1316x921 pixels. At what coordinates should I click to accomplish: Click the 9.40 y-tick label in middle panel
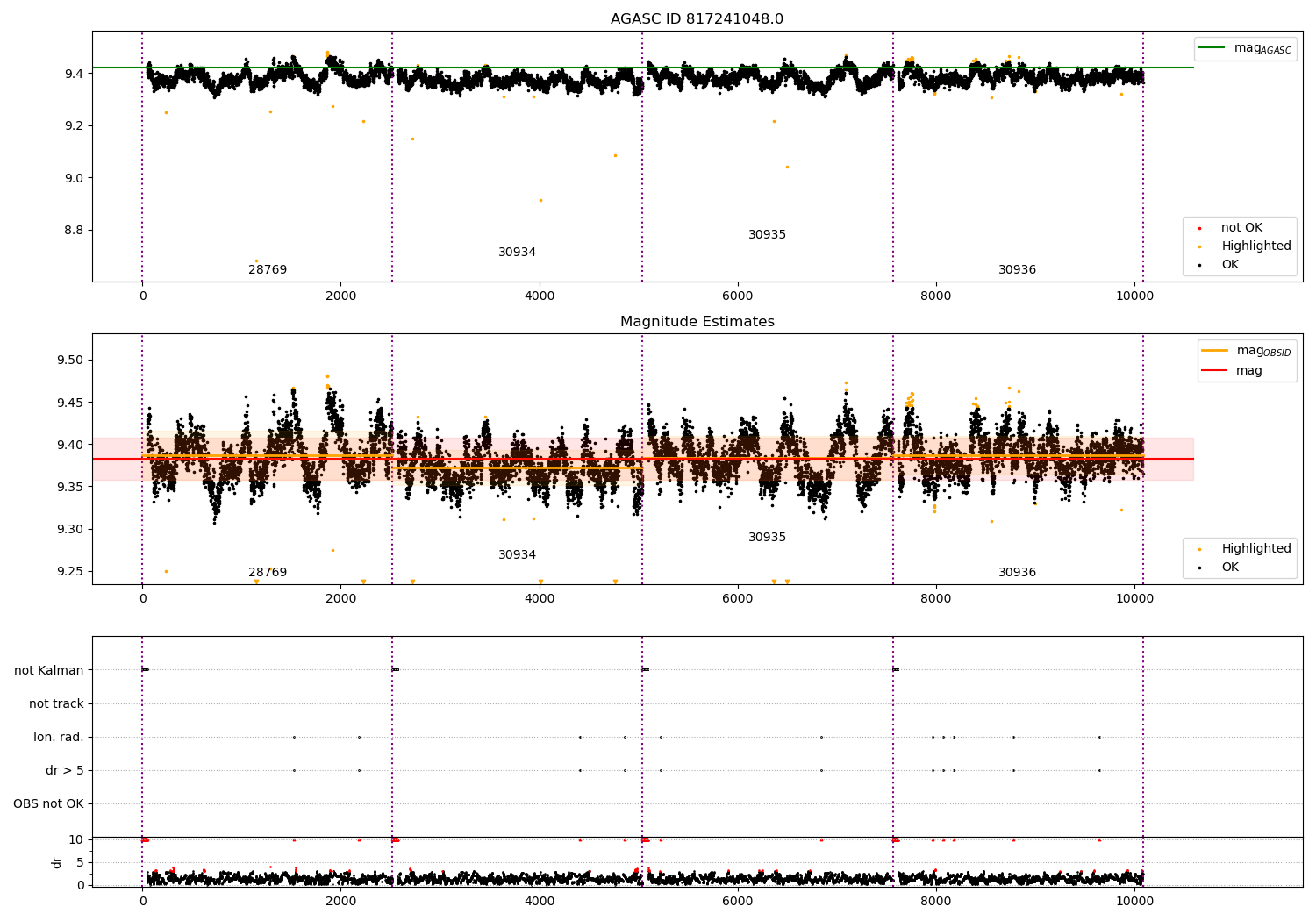tap(70, 445)
